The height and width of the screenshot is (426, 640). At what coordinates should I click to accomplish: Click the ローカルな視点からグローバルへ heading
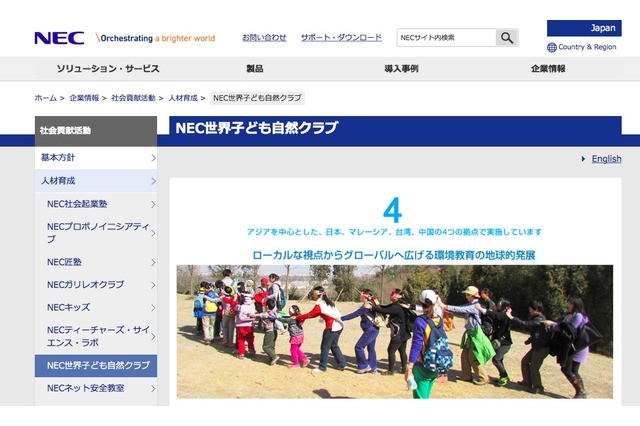tap(394, 255)
